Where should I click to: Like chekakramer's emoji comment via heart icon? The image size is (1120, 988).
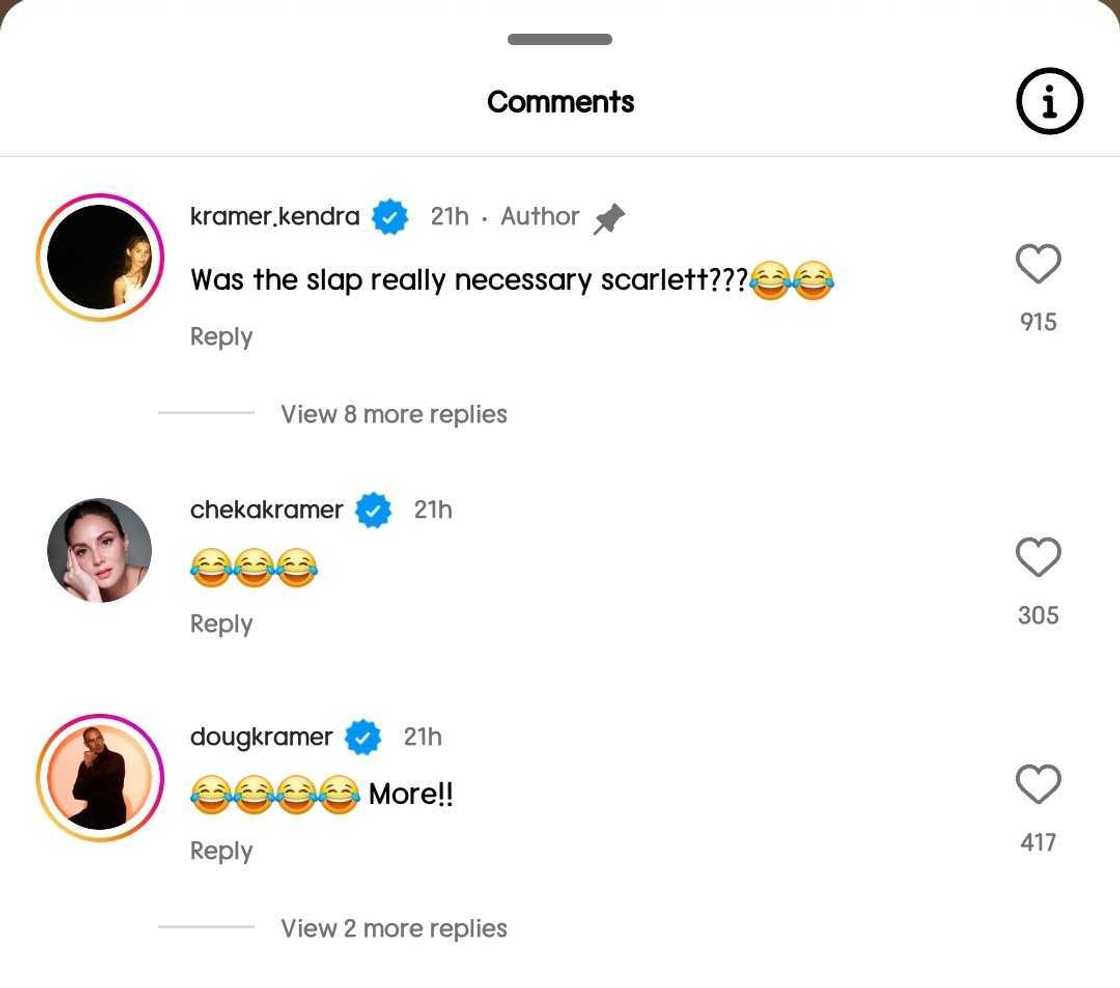click(1037, 556)
